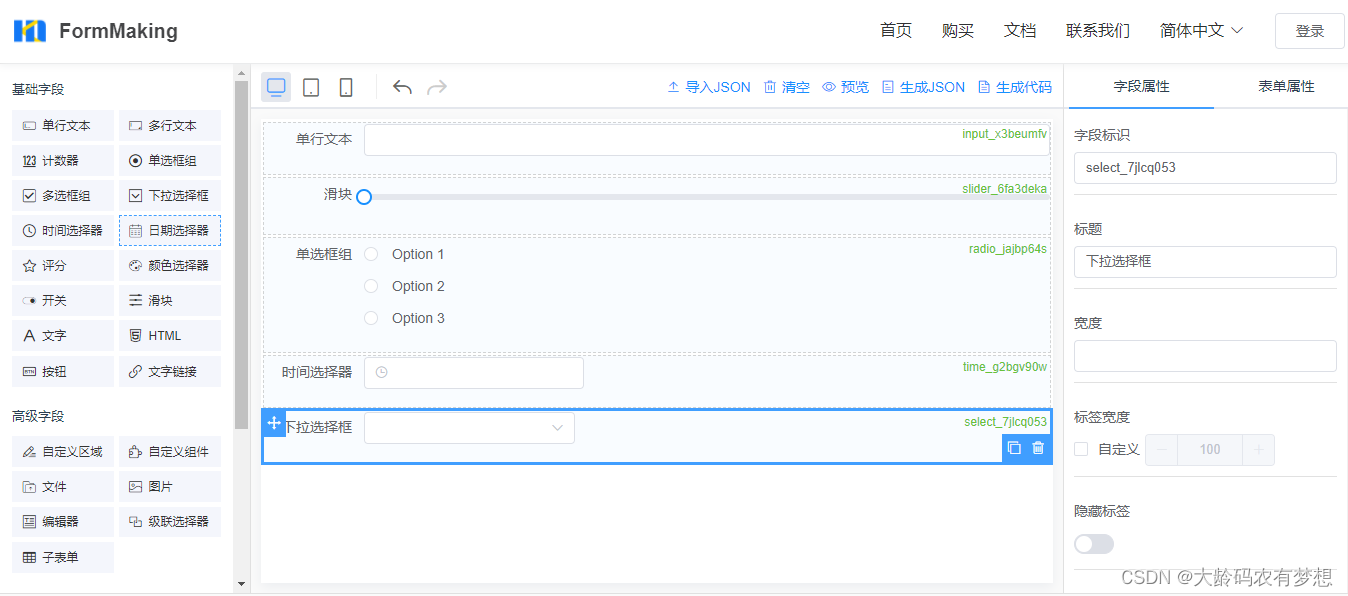
Task: Click 生成代码 link
Action: tap(1015, 87)
